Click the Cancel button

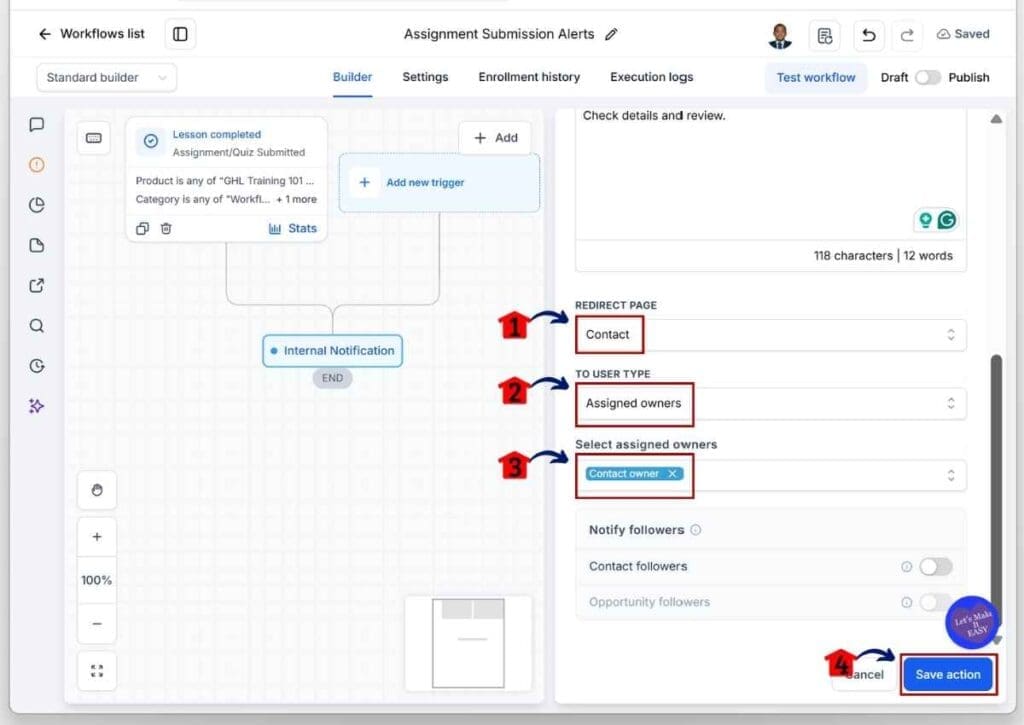[863, 675]
